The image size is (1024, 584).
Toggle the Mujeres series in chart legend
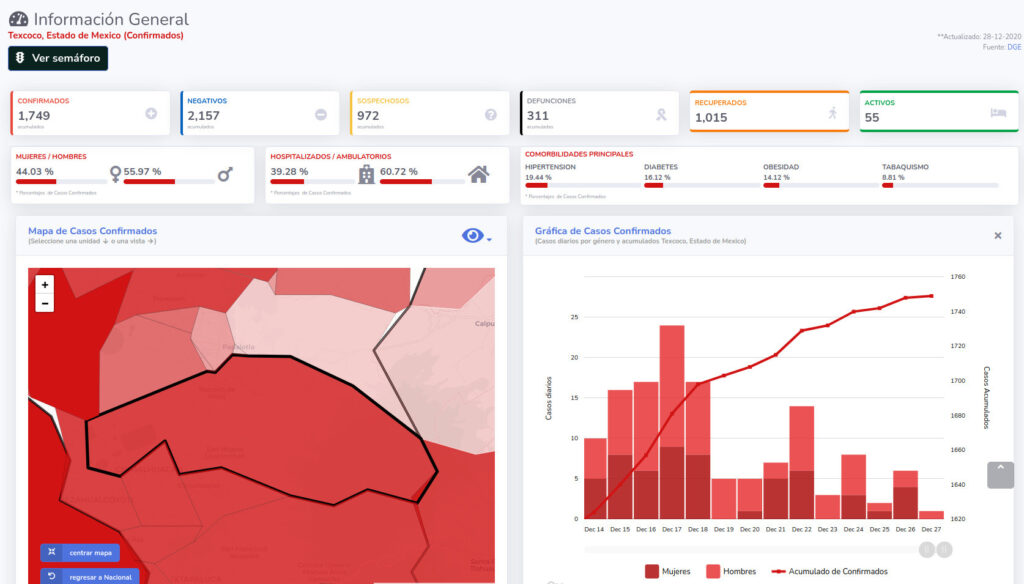point(667,571)
